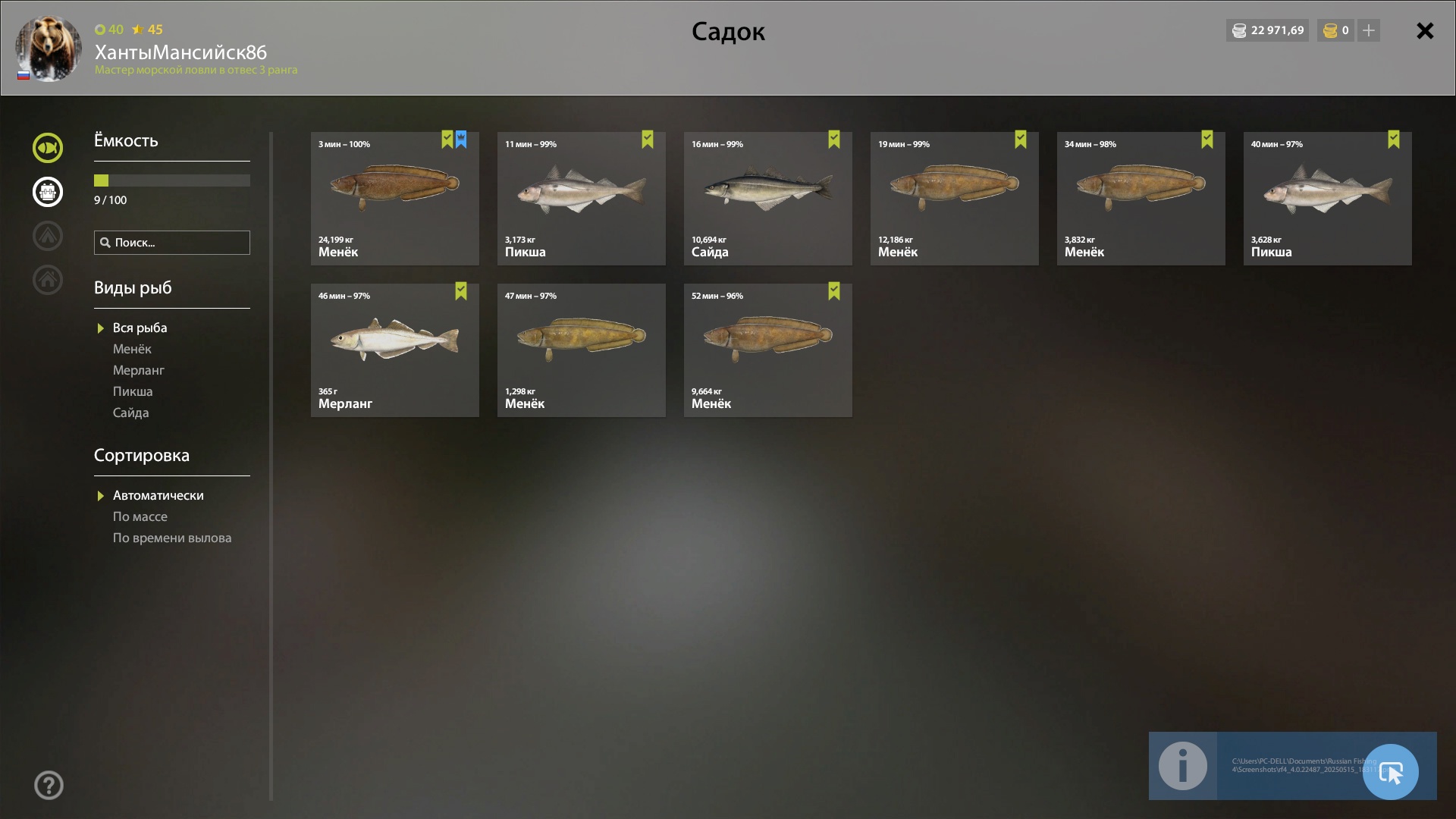Open the help question mark icon
This screenshot has height=819, width=1456.
pyautogui.click(x=49, y=786)
